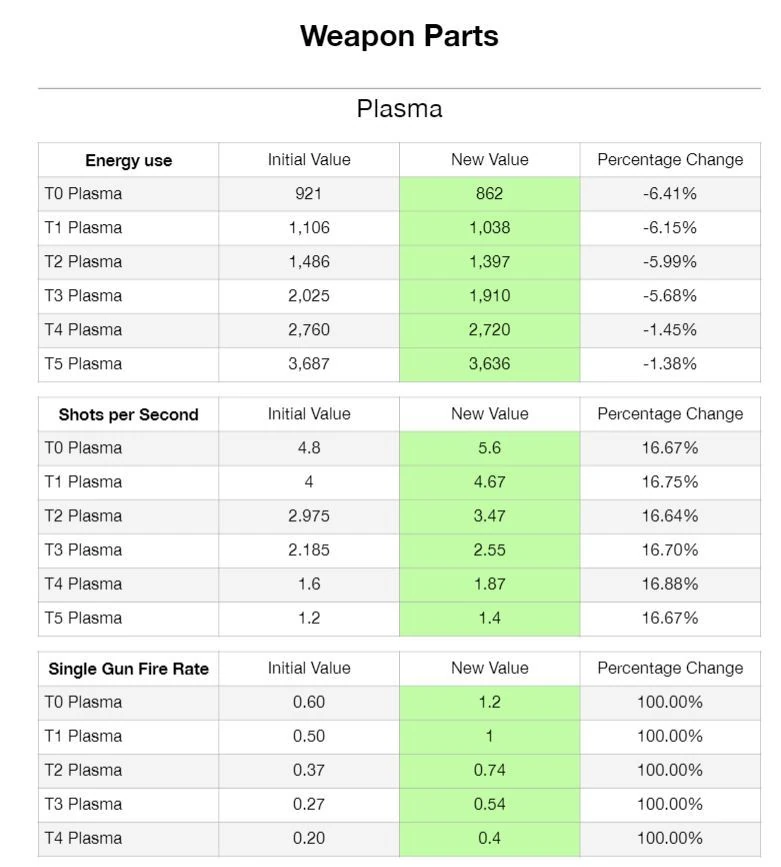
Task: Click T5 Plasma in Shots per Second table
Action: [x=83, y=618]
